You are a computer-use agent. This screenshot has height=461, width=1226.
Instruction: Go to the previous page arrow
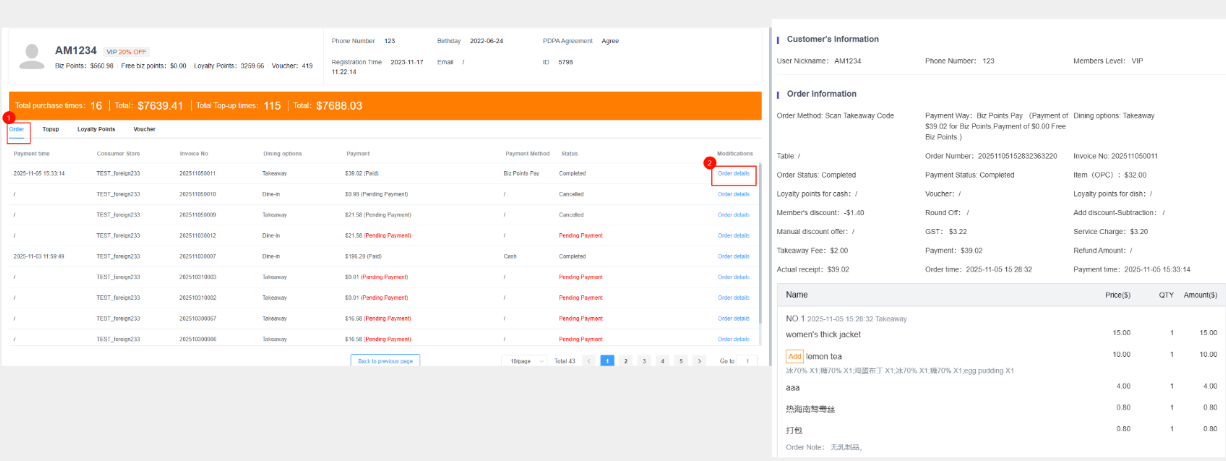588,360
